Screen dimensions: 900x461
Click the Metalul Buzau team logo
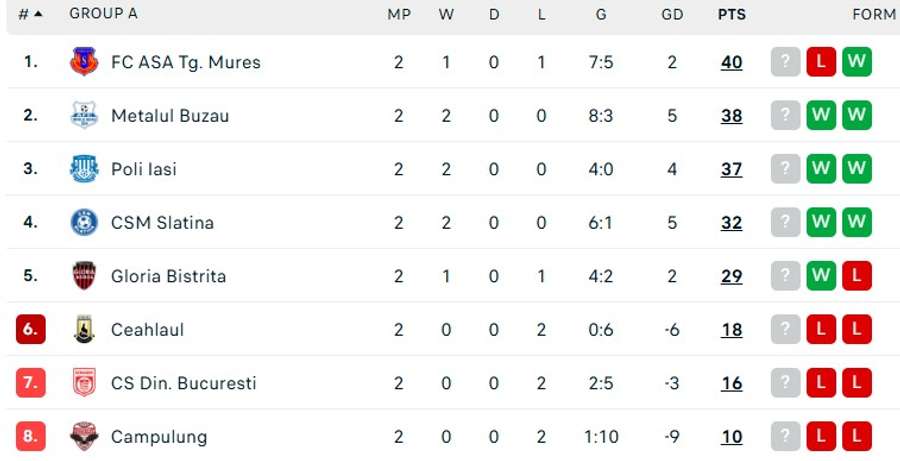coord(84,115)
